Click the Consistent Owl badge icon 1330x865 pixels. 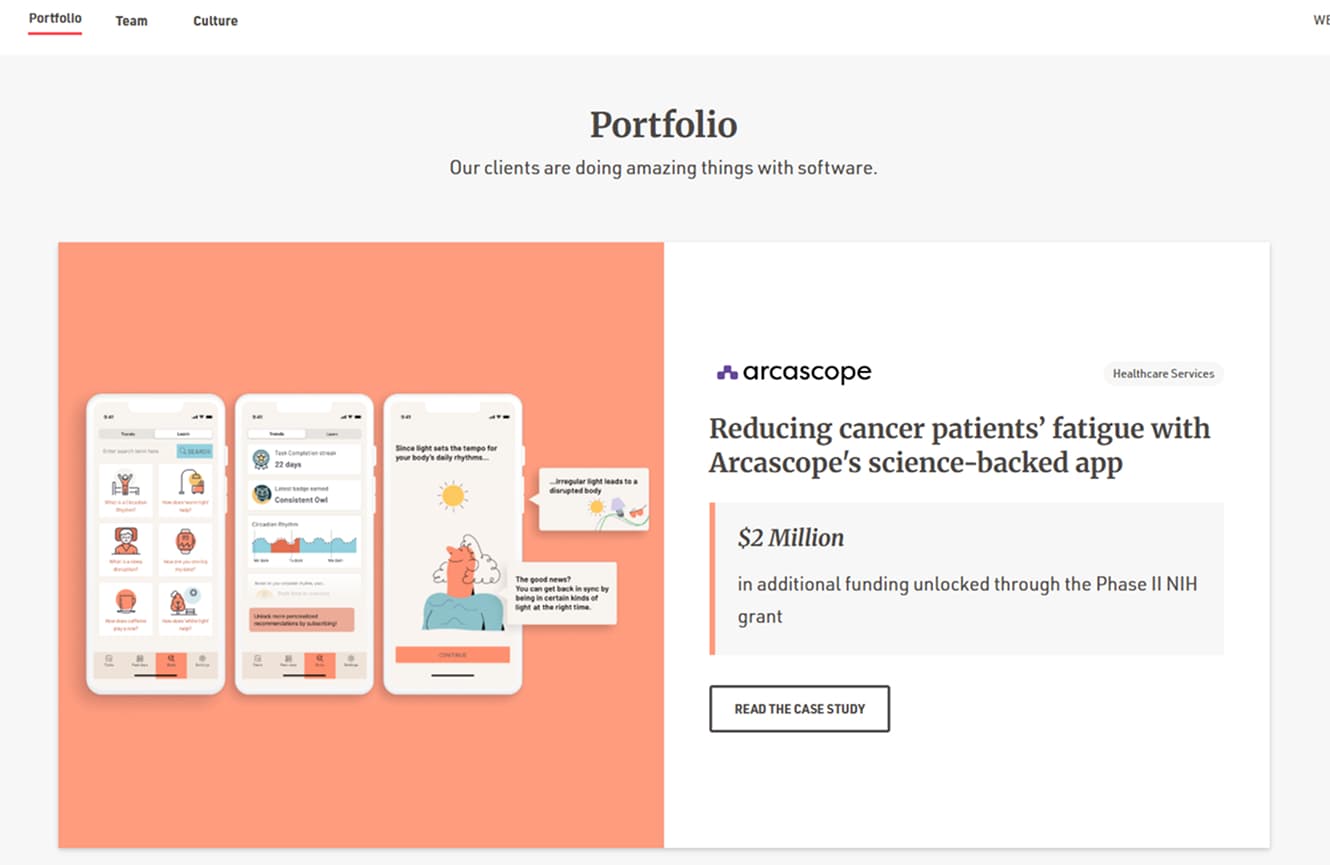pyautogui.click(x=262, y=494)
